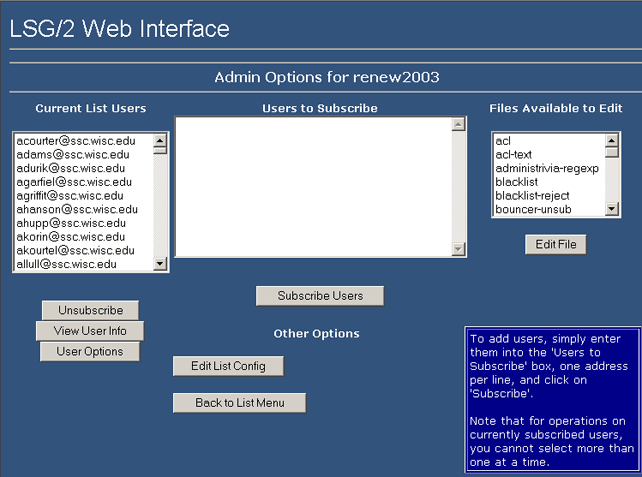This screenshot has height=477, width=642.
Task: Click the up arrow of the files list scrollbar
Action: (x=611, y=140)
